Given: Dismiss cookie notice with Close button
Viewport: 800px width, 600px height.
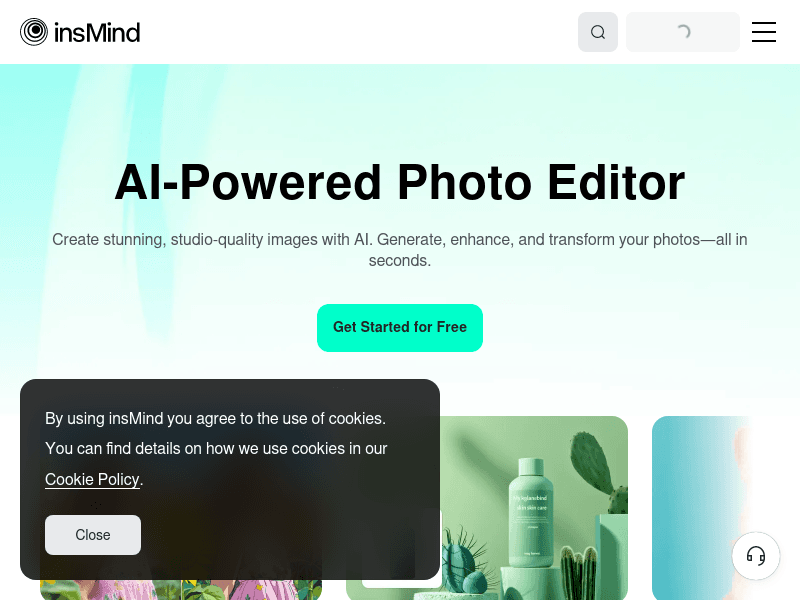Looking at the screenshot, I should [93, 535].
